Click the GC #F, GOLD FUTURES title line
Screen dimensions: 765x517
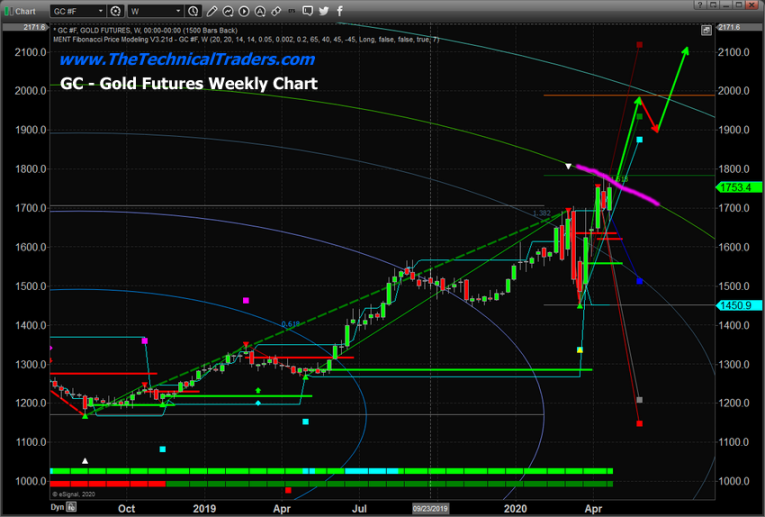click(x=145, y=30)
